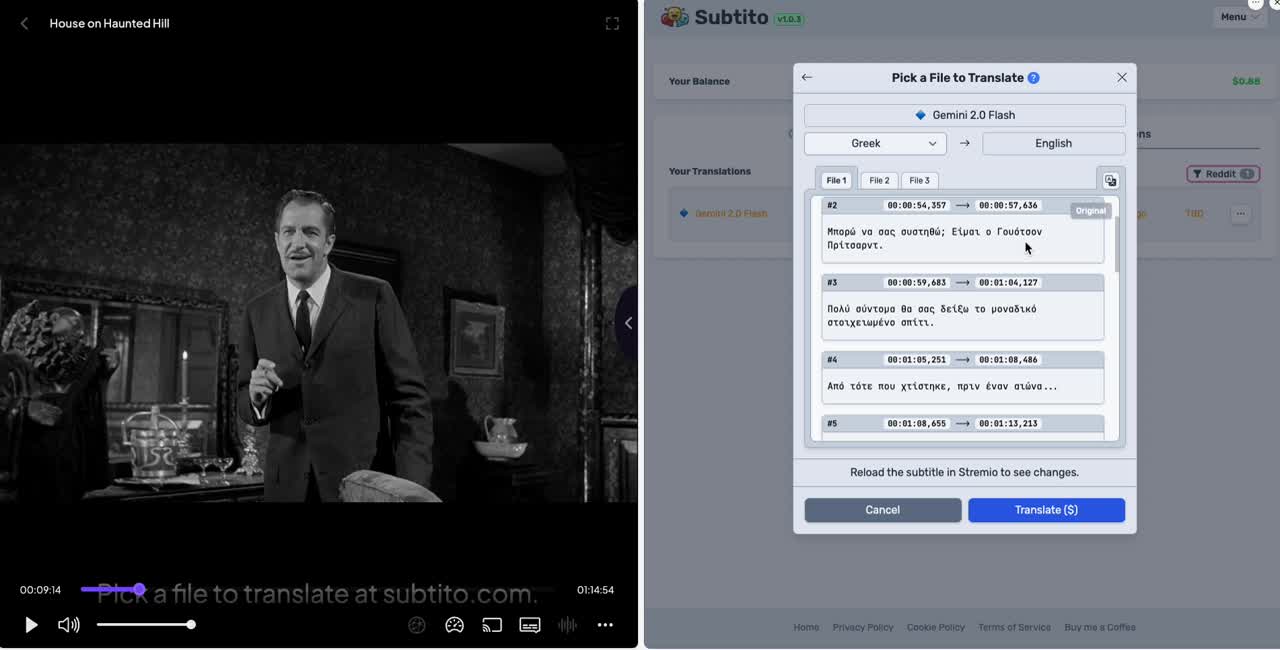1280x650 pixels.
Task: Toggle the Reddit filter on translations
Action: [1222, 173]
